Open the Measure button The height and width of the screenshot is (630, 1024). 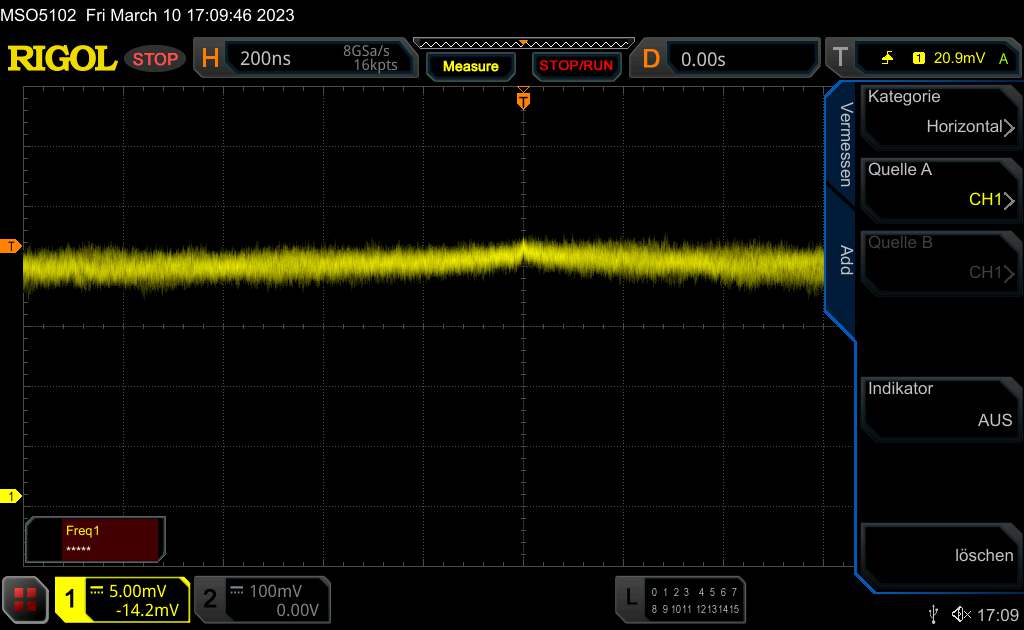470,66
